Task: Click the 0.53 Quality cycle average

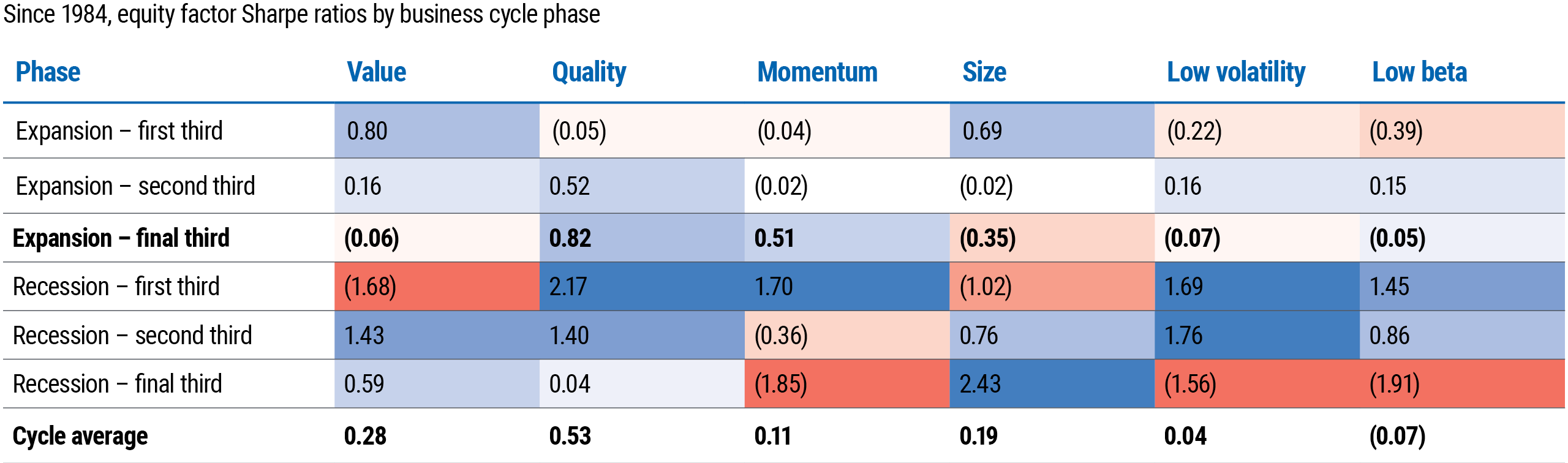Action: pos(570,436)
